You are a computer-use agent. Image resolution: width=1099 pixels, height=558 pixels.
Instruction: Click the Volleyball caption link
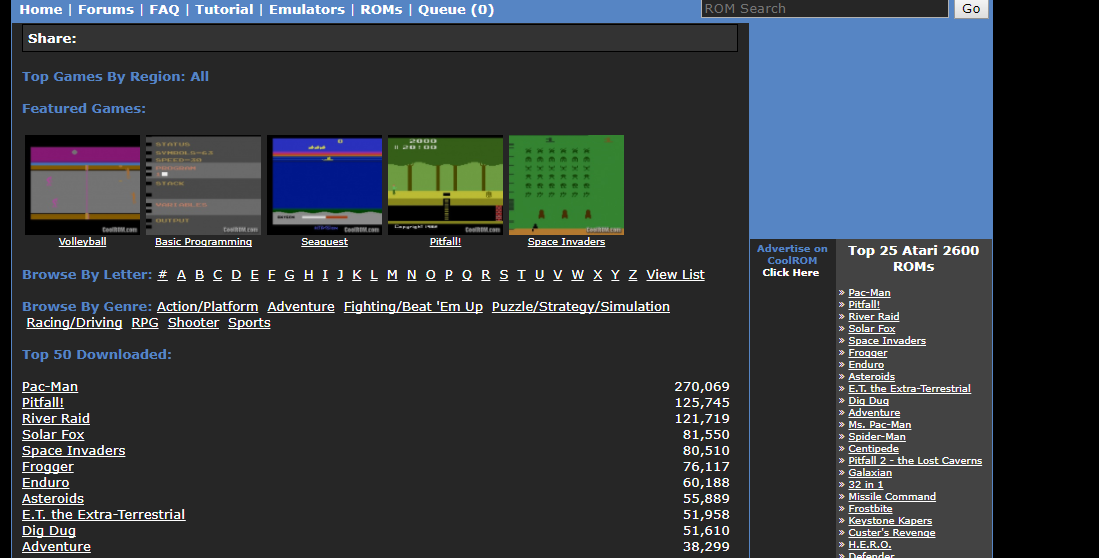coord(83,242)
